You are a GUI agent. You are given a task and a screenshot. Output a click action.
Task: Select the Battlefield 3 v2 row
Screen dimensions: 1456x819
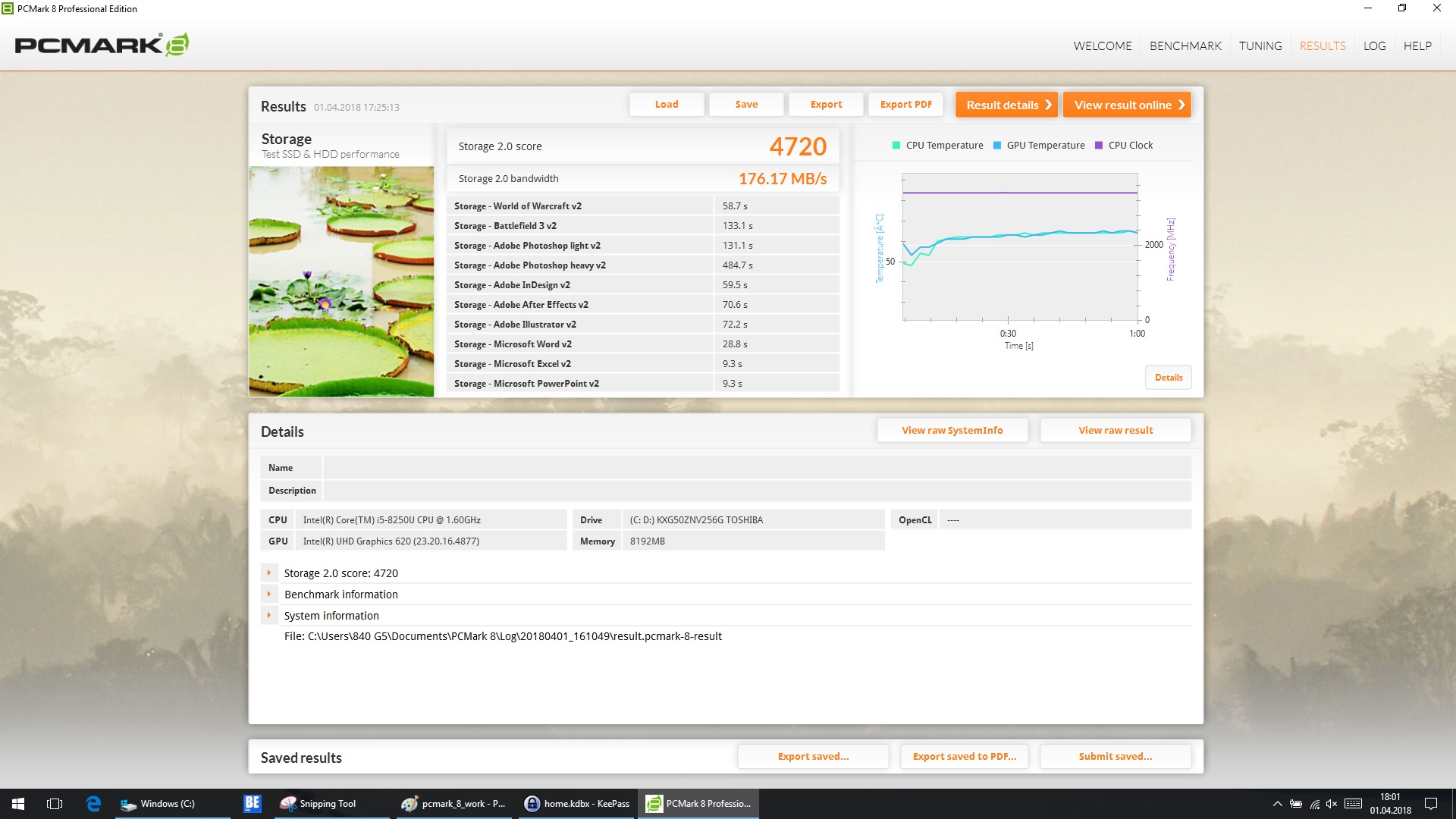click(x=643, y=225)
